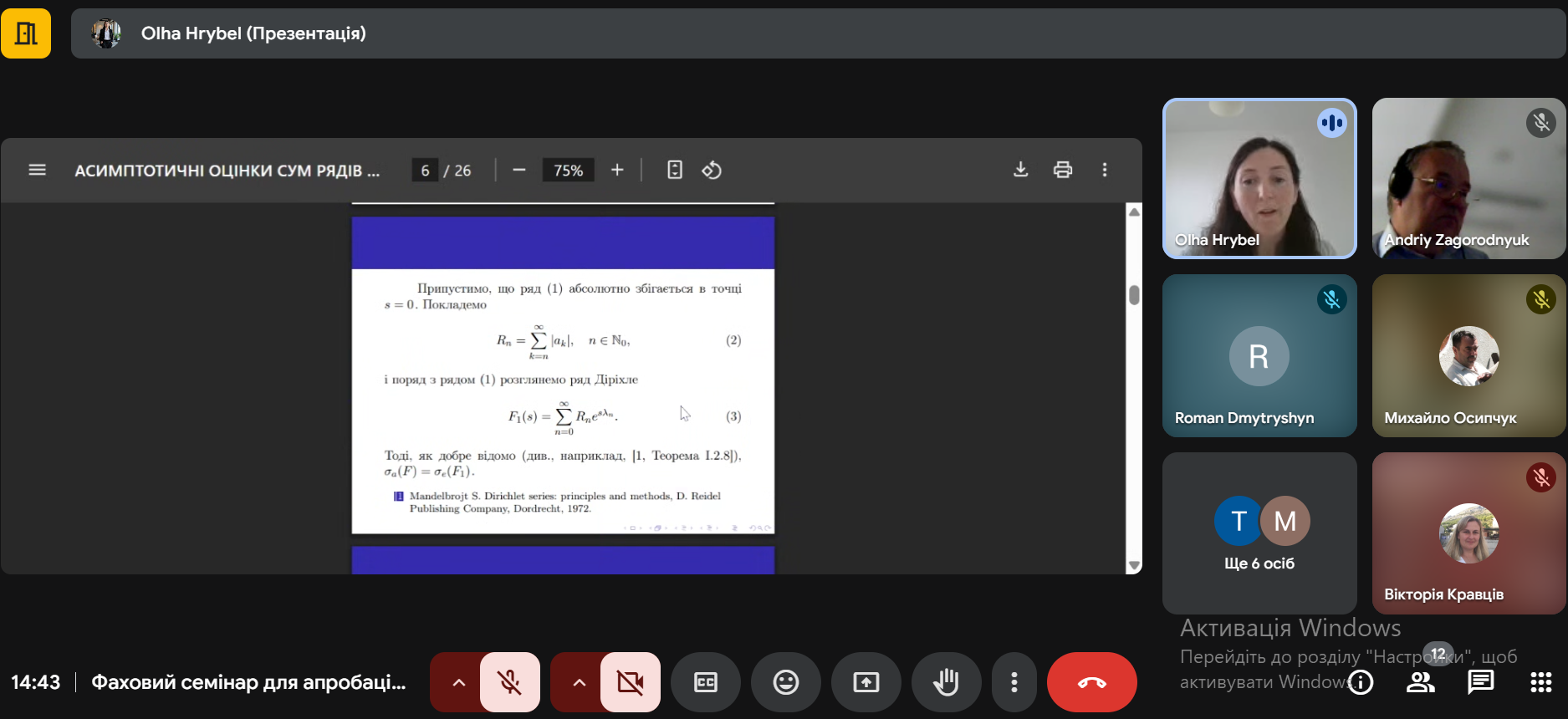Open more options in the call toolbar
The image size is (1568, 719).
pyautogui.click(x=1014, y=682)
